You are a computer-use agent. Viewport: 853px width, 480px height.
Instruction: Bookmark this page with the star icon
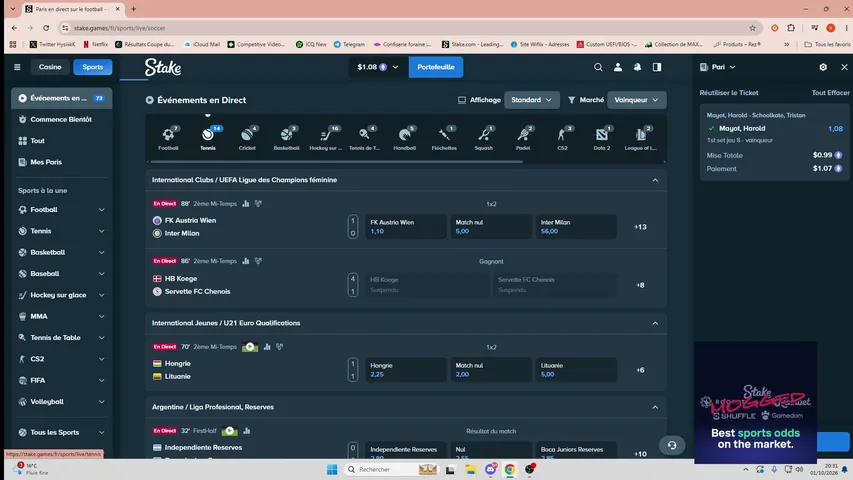point(752,28)
